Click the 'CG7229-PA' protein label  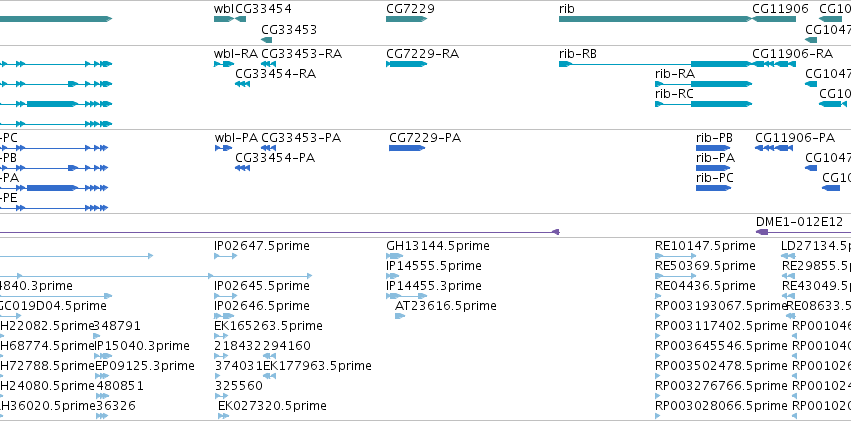tap(425, 137)
